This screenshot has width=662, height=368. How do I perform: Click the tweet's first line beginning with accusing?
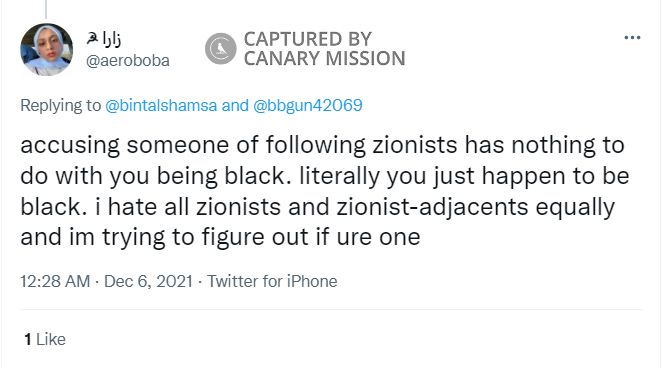tap(322, 145)
